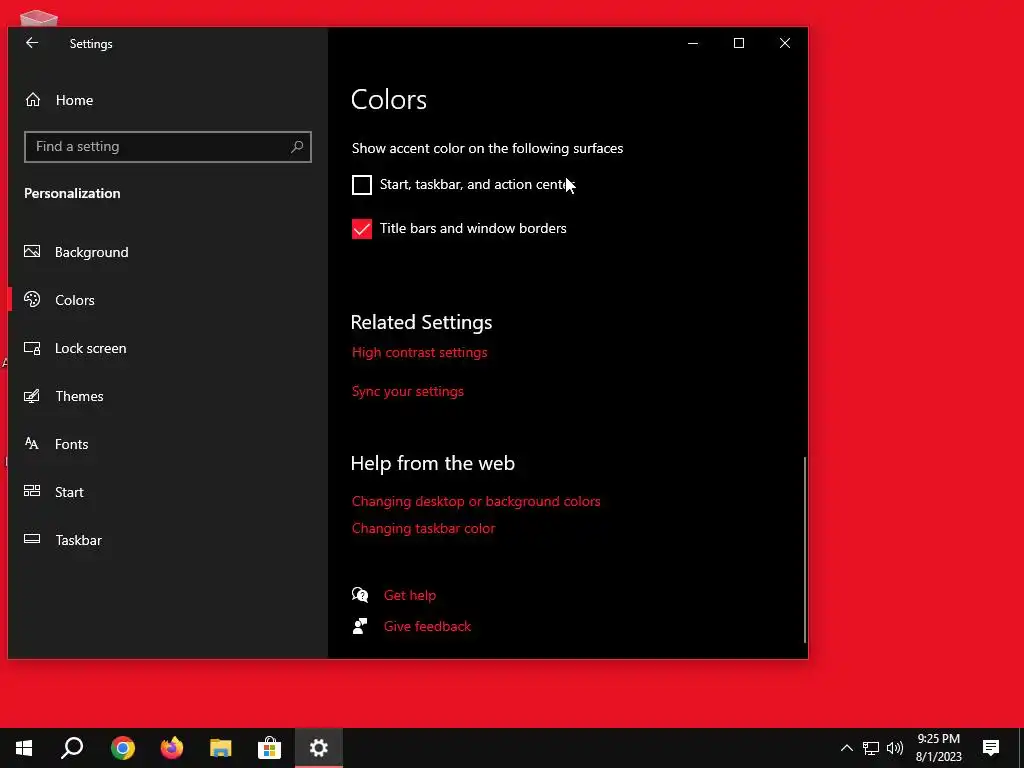Open network status tray icon
The width and height of the screenshot is (1024, 768).
pyautogui.click(x=871, y=748)
